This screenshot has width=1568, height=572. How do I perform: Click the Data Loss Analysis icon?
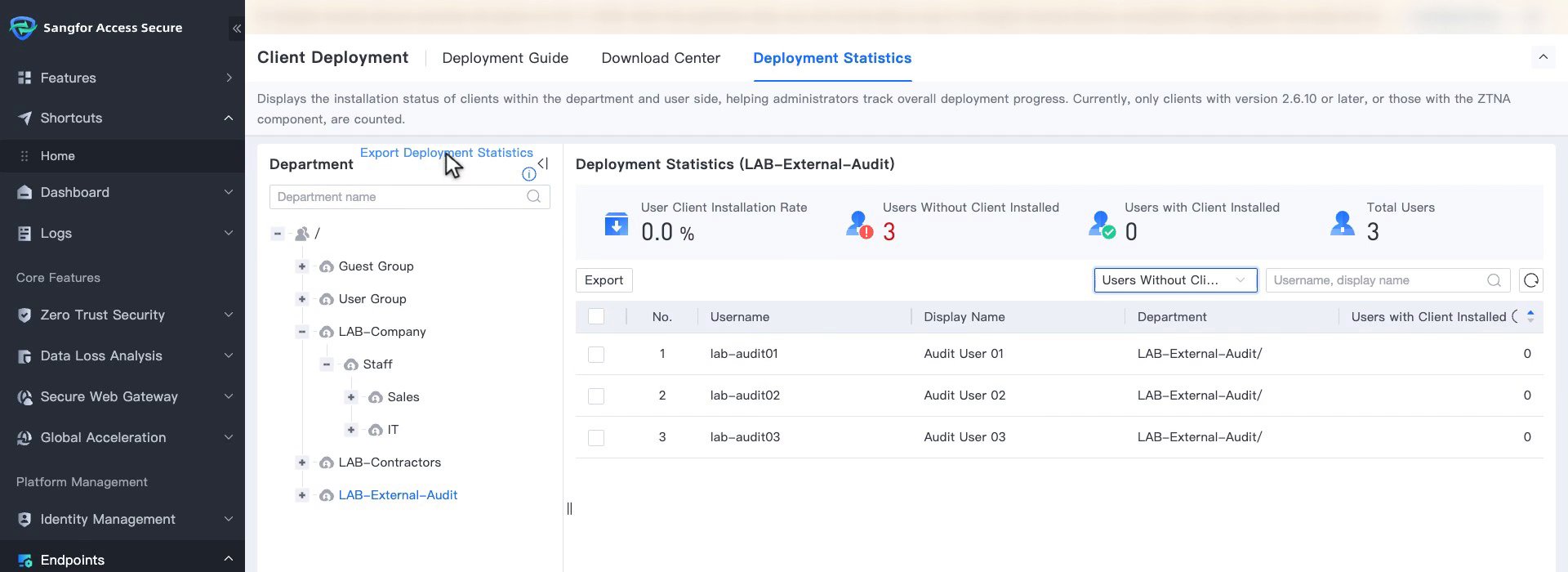(x=24, y=355)
